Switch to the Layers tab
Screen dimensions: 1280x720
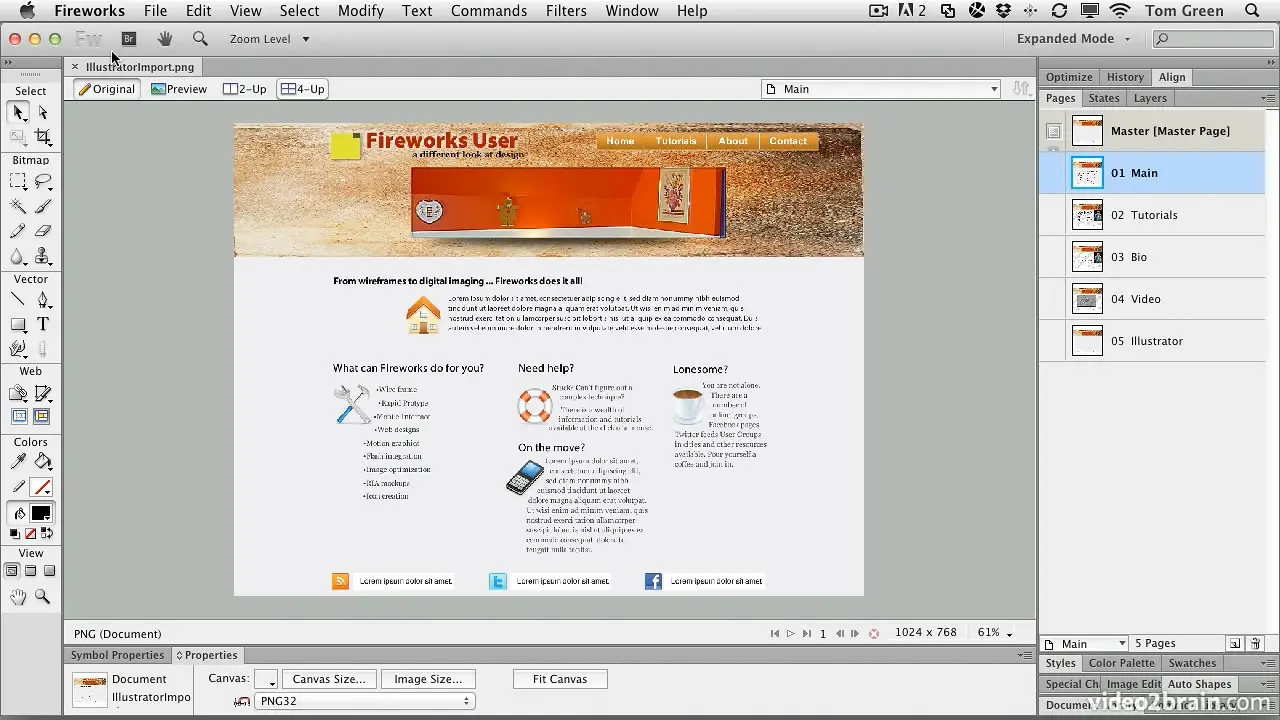[1150, 98]
